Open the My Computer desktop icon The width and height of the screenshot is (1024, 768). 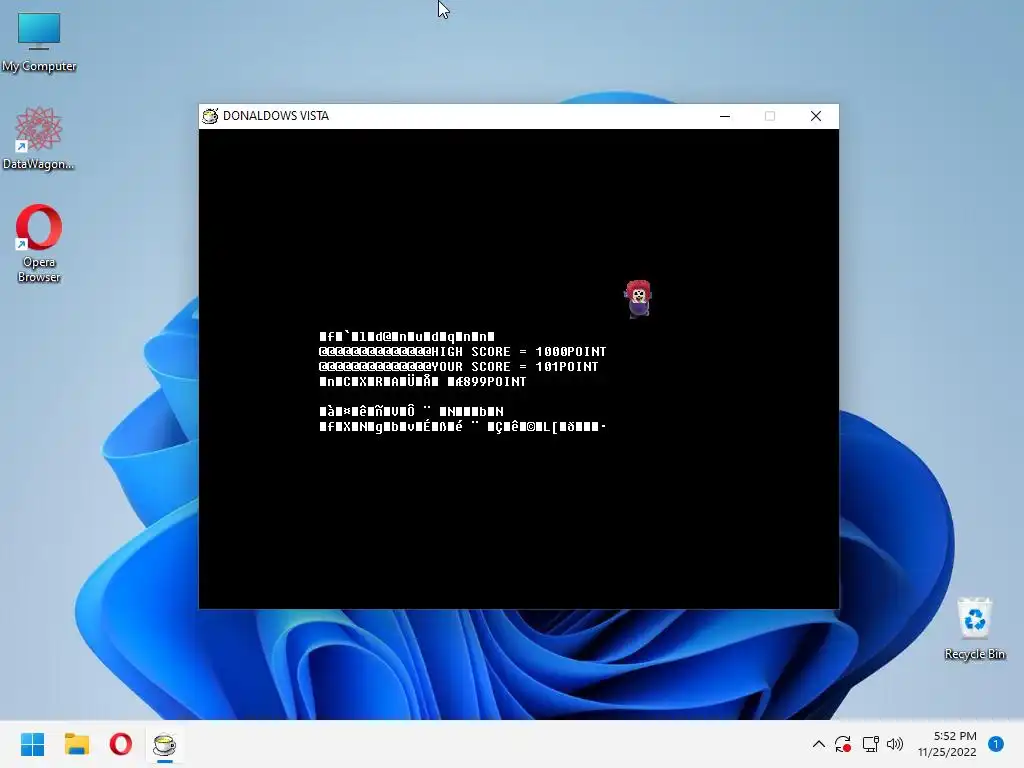pyautogui.click(x=39, y=41)
